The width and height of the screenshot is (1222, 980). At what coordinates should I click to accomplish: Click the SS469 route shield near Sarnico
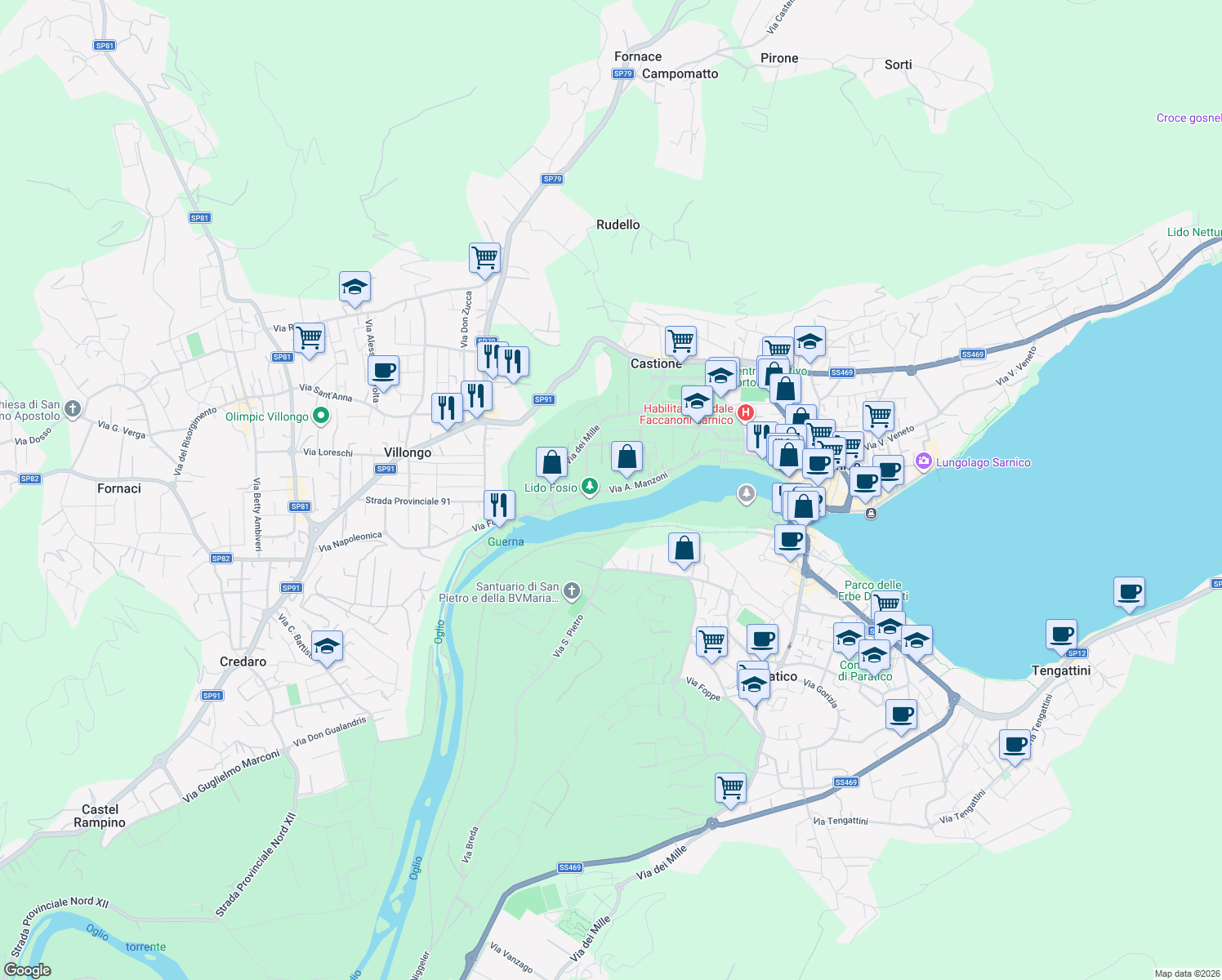pyautogui.click(x=841, y=372)
